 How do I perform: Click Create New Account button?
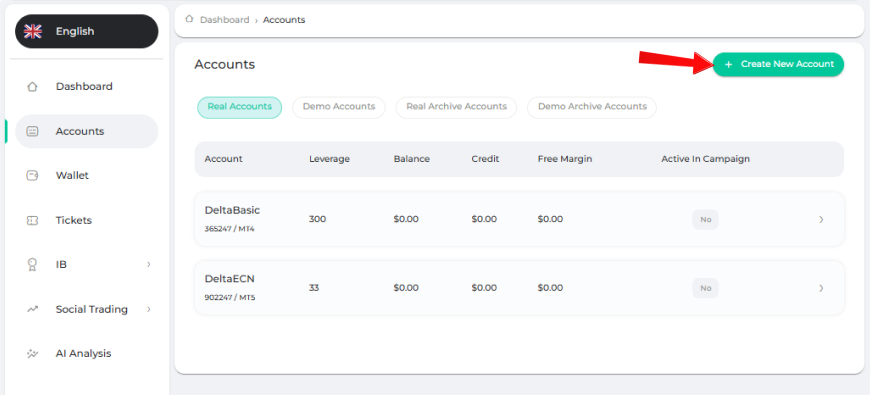point(778,64)
